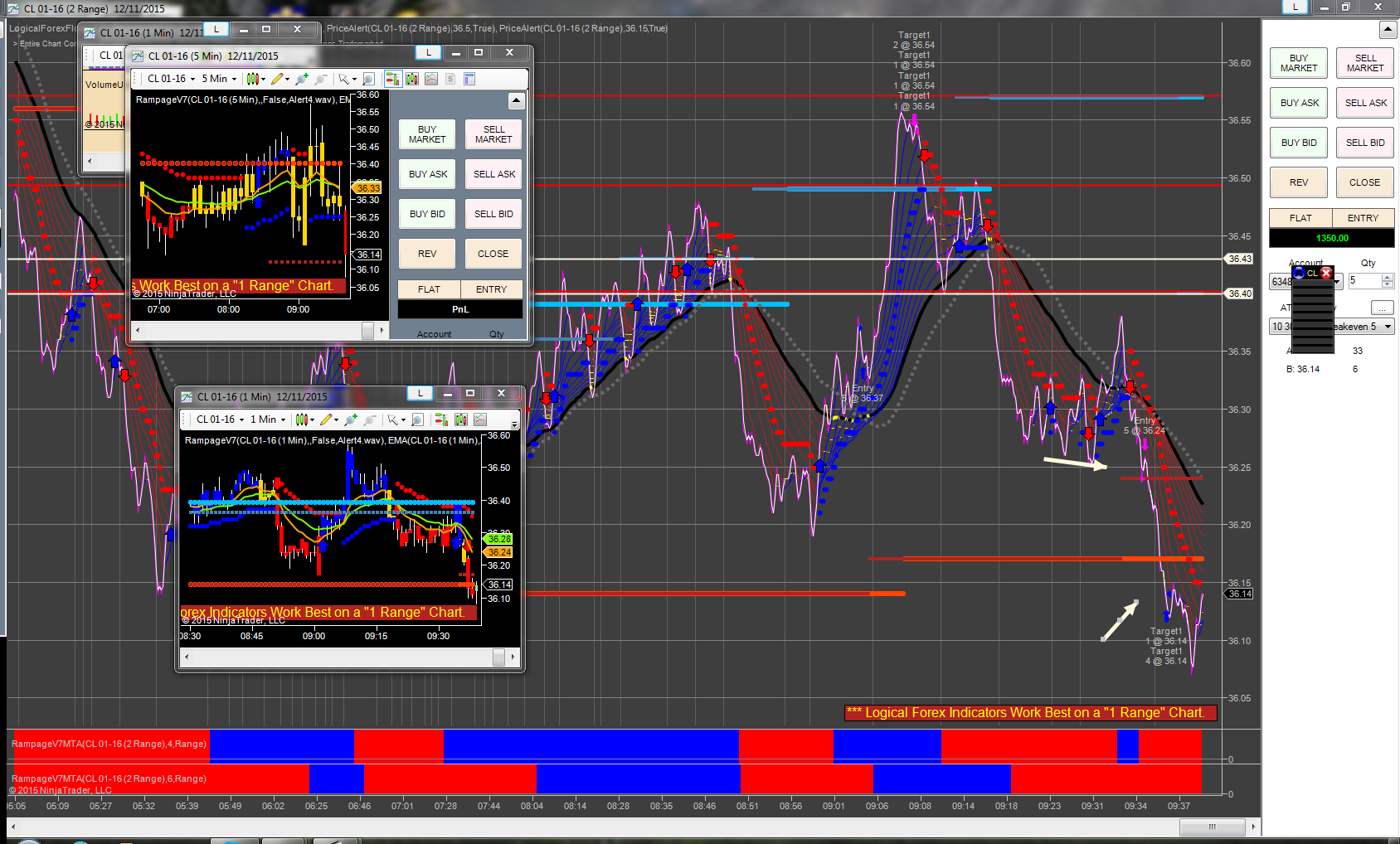Click scroll left arrow in lower 1 Min window scrollbar

coord(186,657)
